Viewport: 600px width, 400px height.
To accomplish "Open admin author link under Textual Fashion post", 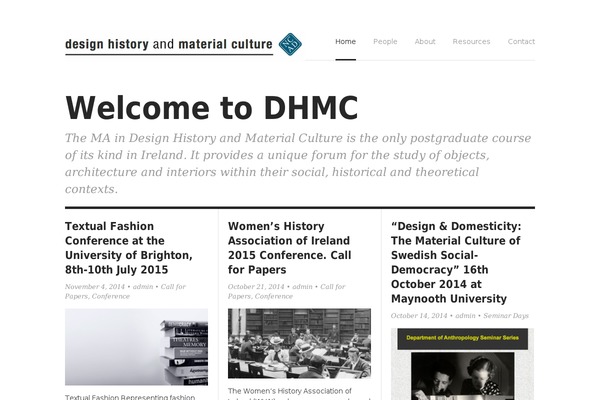I will pos(143,286).
